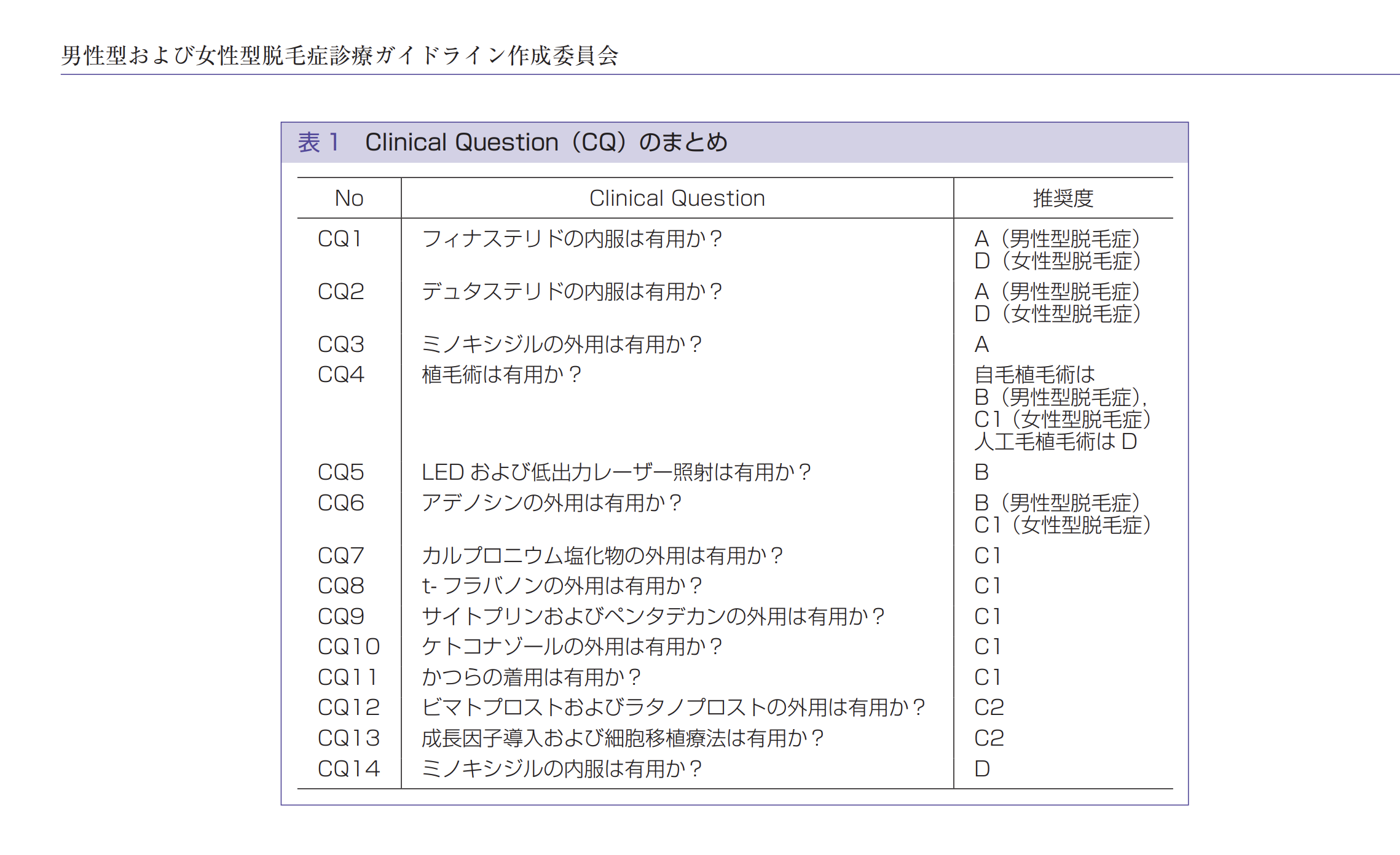Image resolution: width=1400 pixels, height=855 pixels.
Task: Click the question LED および低出力レーザー照射は有用か？
Action: 616,472
